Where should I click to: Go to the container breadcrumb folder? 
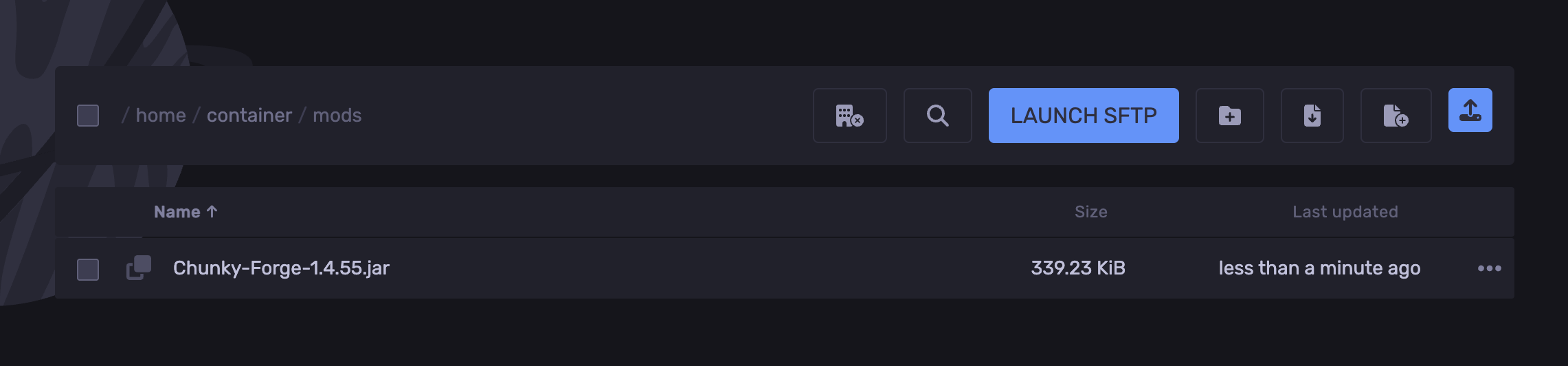(249, 116)
